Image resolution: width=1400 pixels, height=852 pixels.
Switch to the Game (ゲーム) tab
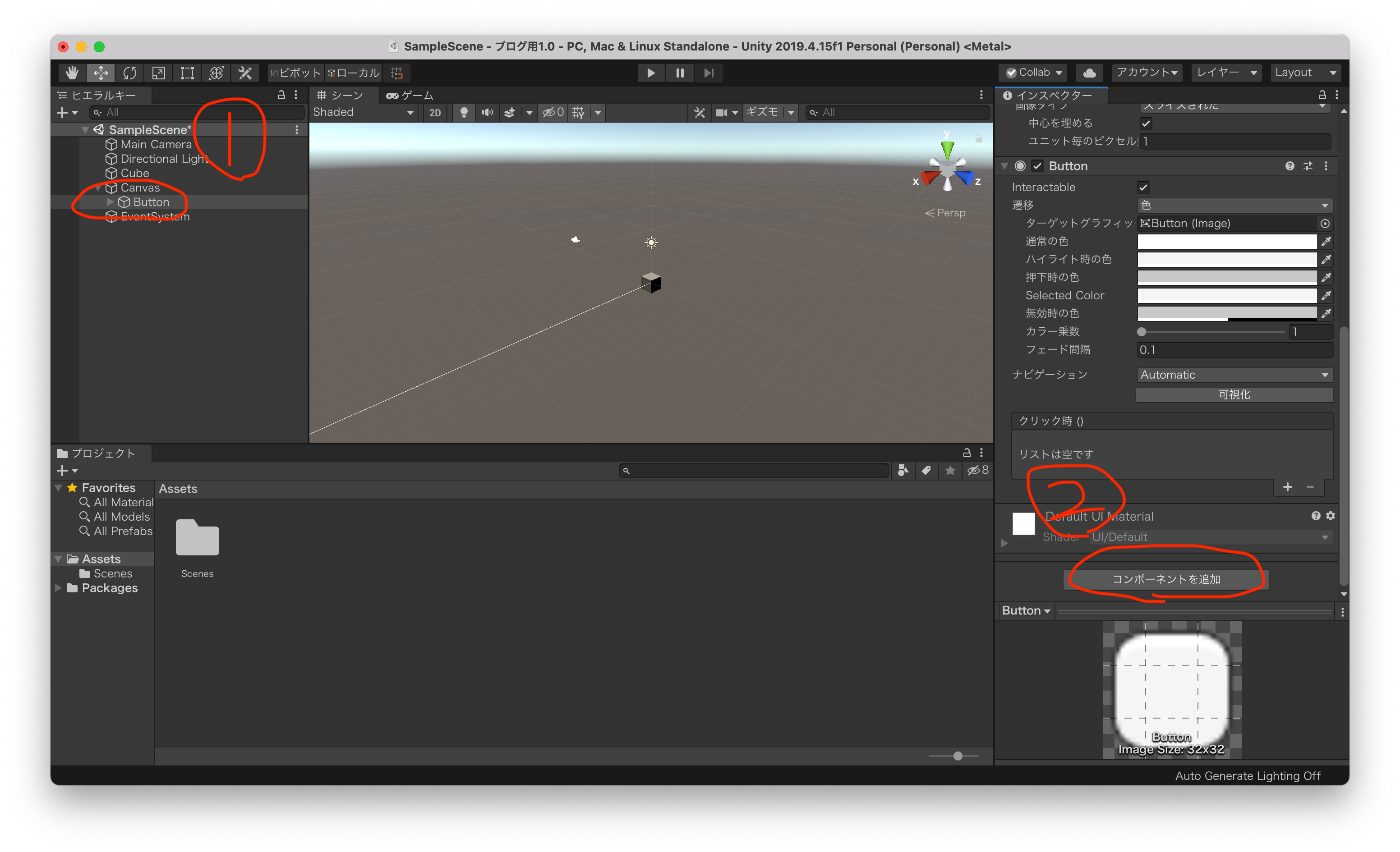[410, 95]
